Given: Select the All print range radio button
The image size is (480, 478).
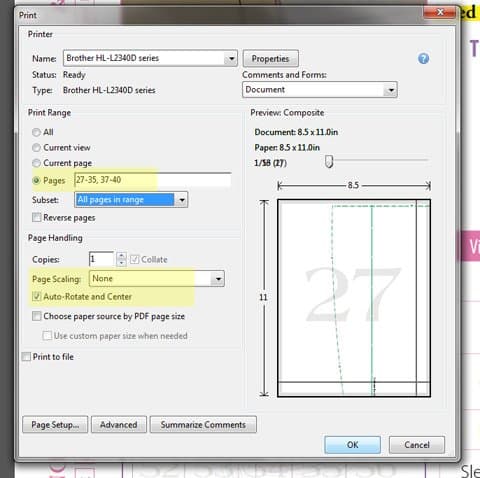Looking at the screenshot, I should click(x=36, y=132).
